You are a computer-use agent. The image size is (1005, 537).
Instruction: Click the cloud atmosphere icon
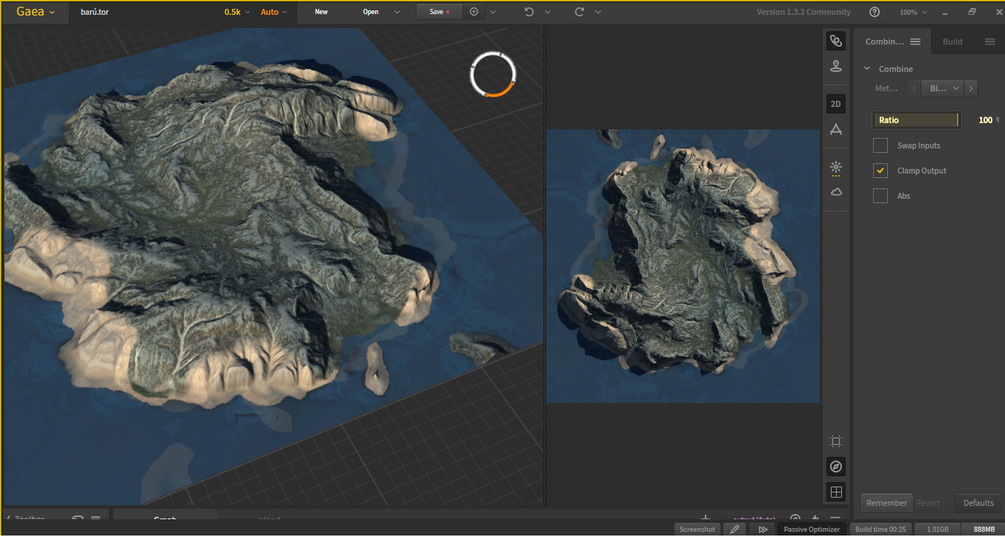tap(836, 192)
